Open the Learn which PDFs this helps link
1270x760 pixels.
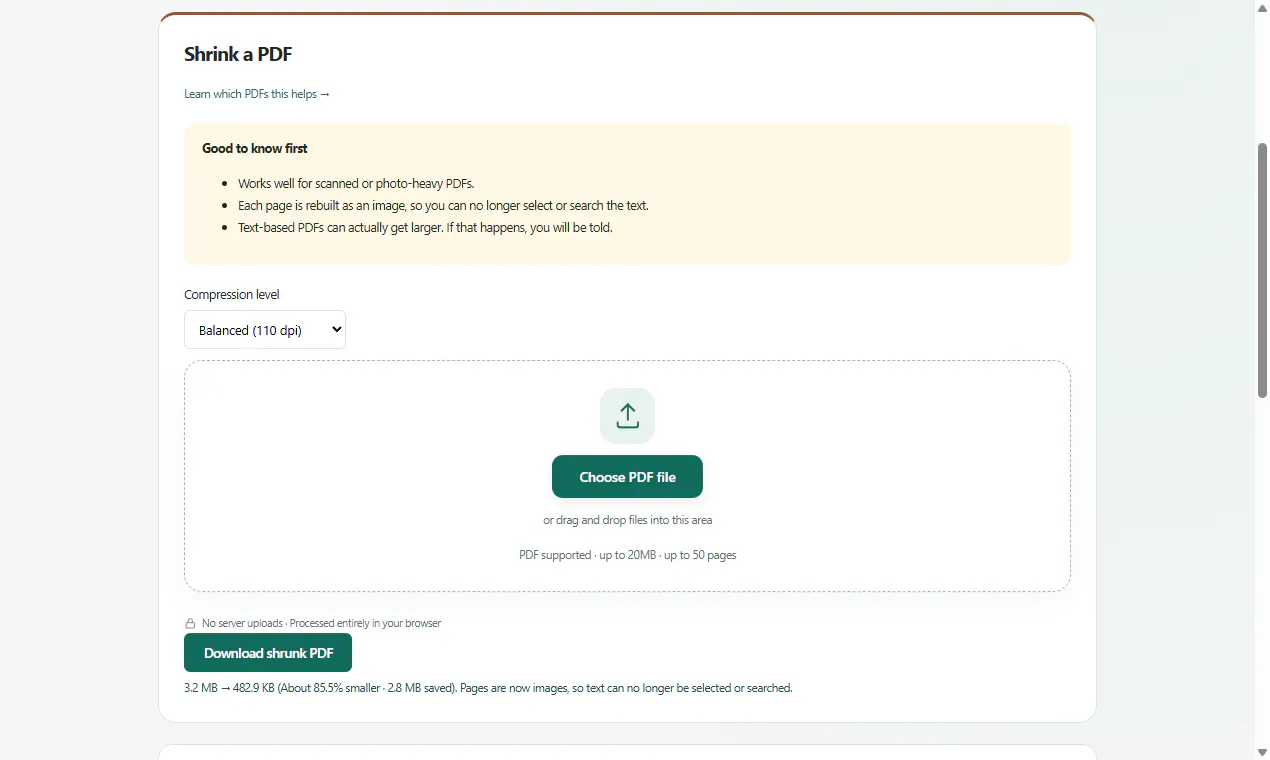coord(257,94)
